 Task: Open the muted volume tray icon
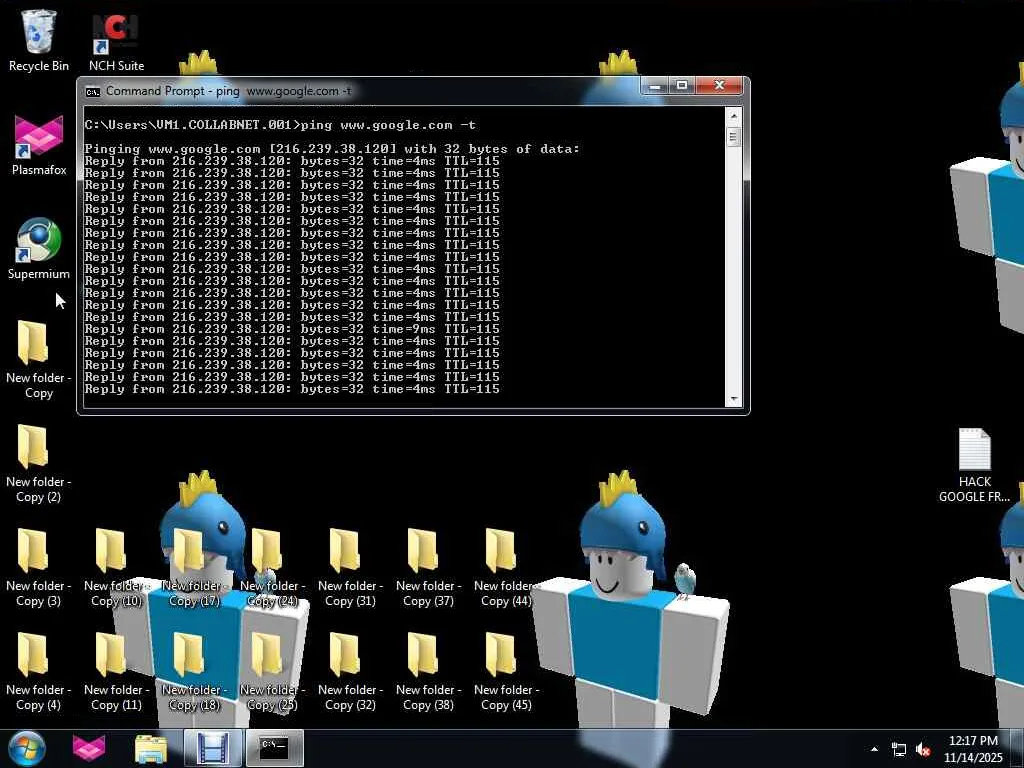[x=922, y=750]
